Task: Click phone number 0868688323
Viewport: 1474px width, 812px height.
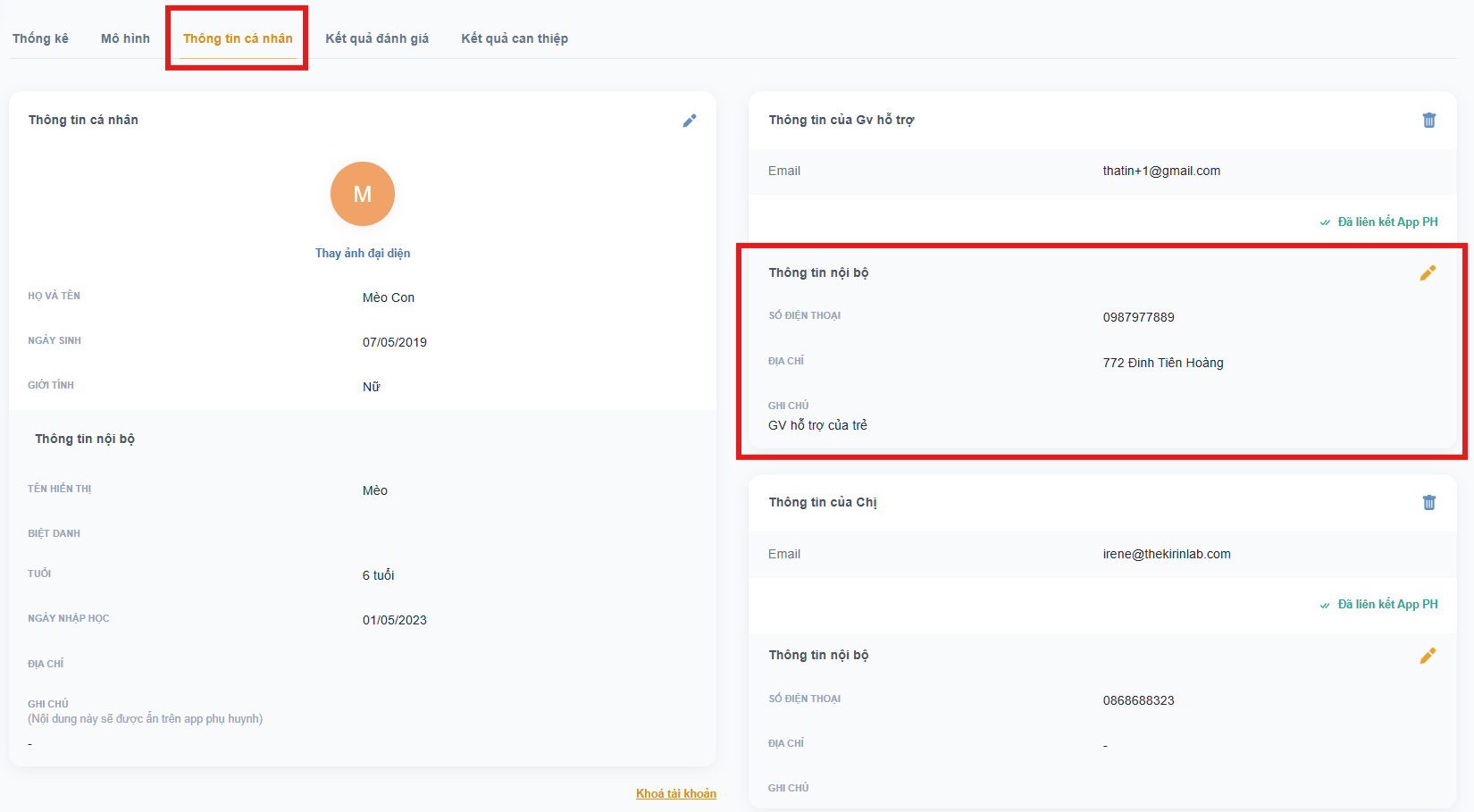Action: click(1138, 700)
